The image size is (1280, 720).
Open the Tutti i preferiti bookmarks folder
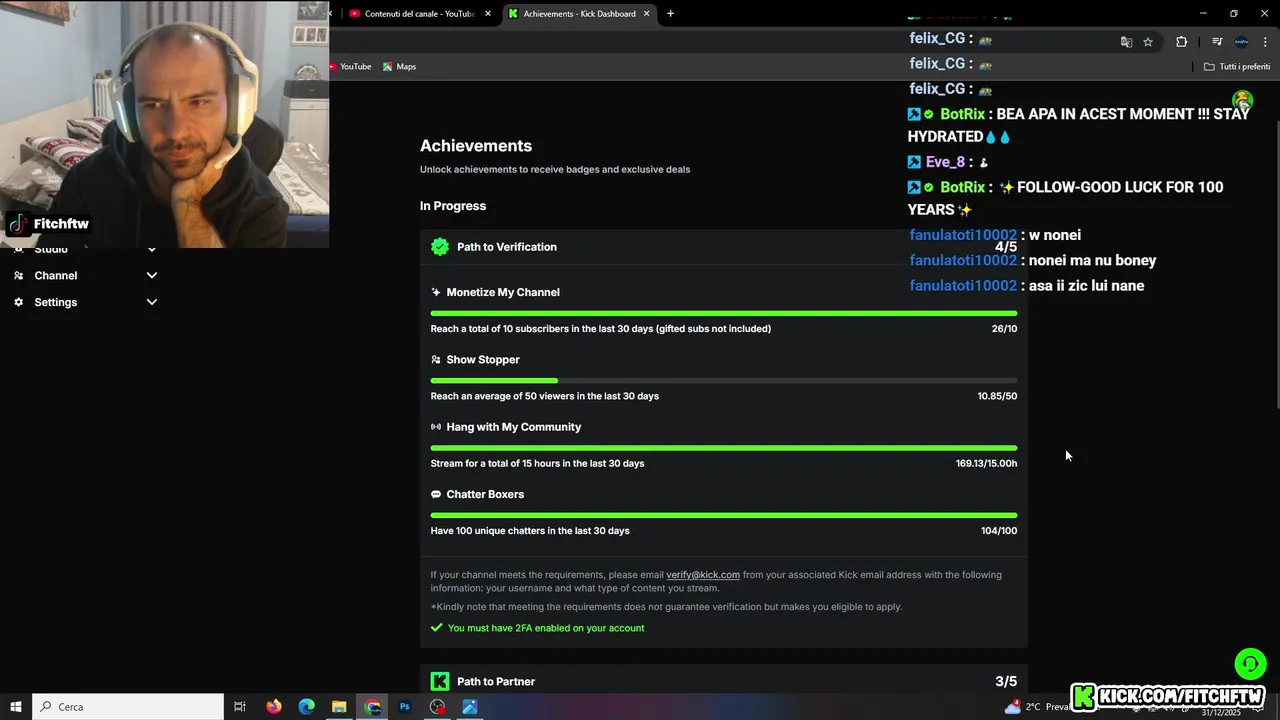[x=1237, y=67]
